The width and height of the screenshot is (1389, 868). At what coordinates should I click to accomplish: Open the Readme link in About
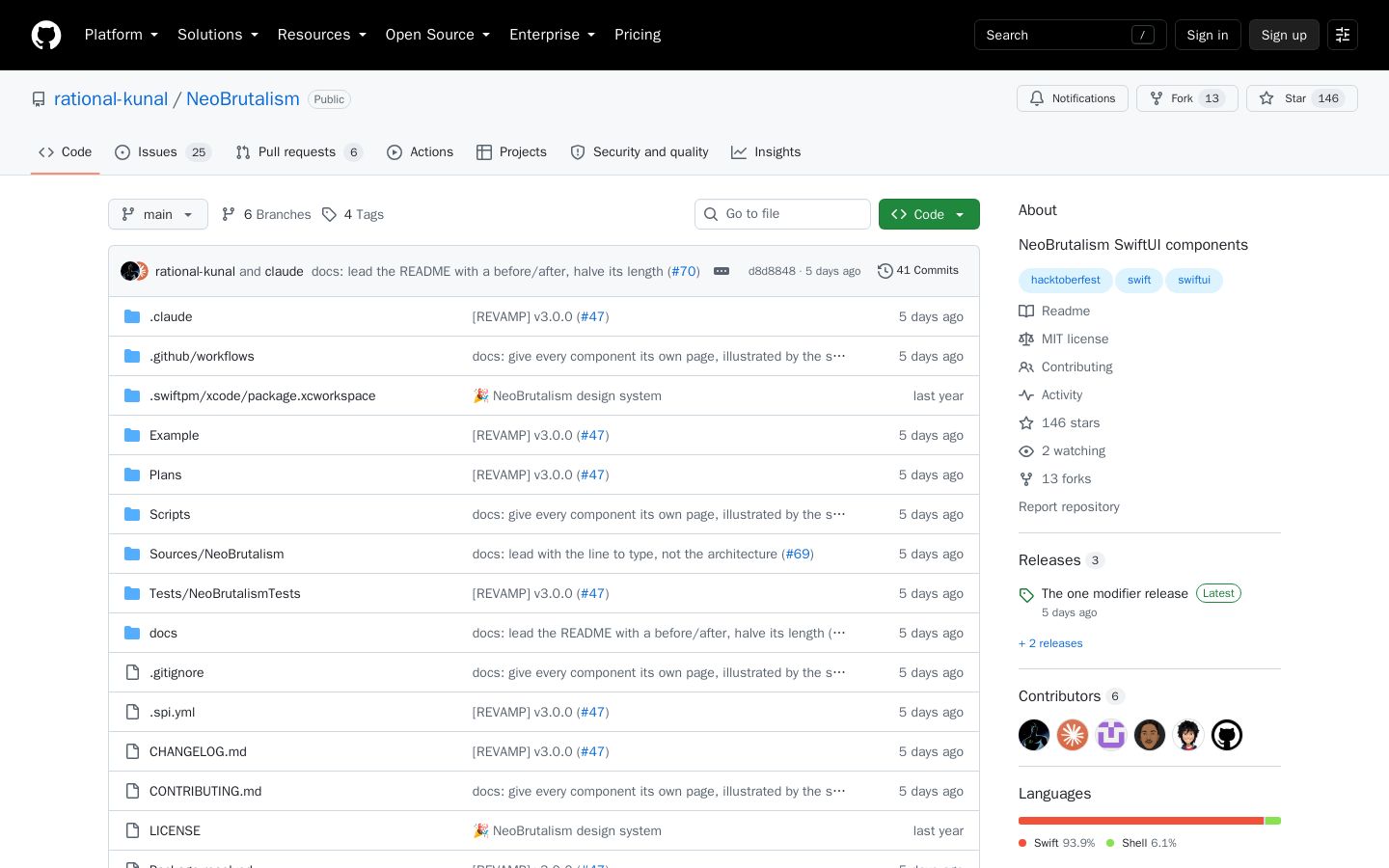coord(1054,311)
